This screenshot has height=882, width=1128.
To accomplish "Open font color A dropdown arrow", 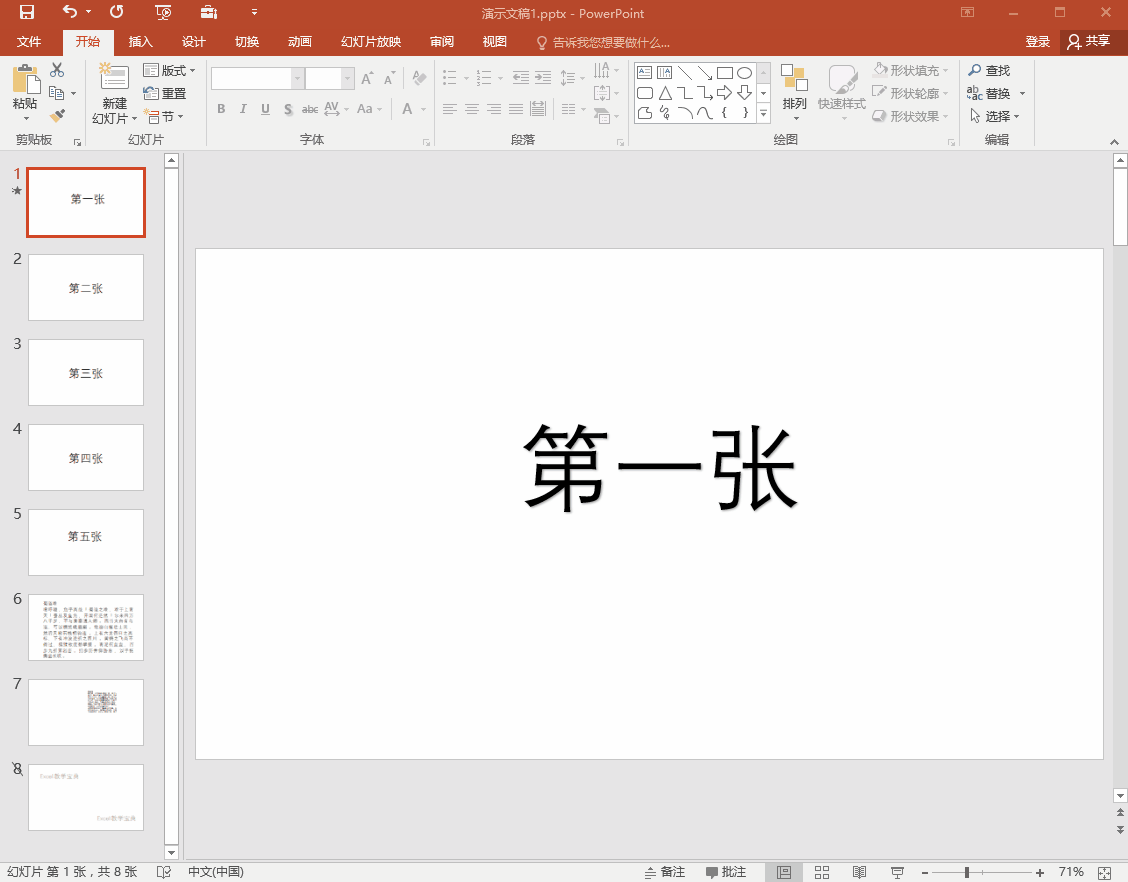I will pyautogui.click(x=424, y=109).
